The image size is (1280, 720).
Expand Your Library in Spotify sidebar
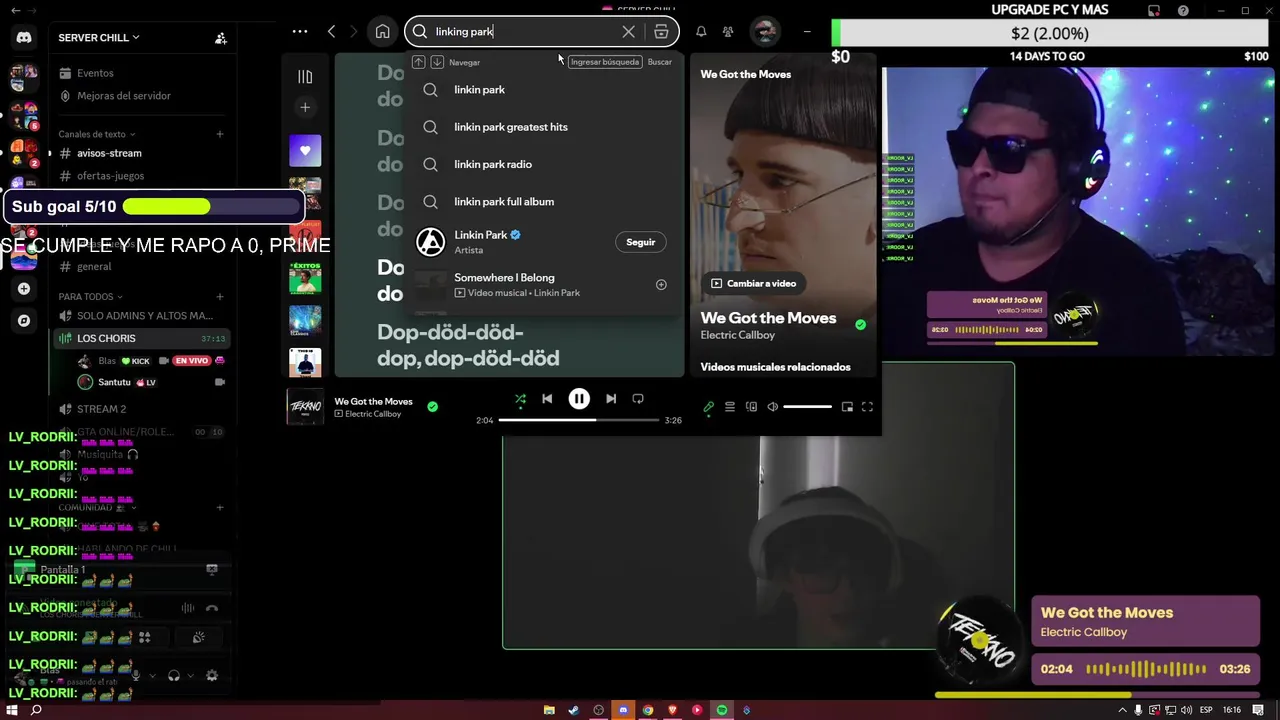[x=305, y=76]
